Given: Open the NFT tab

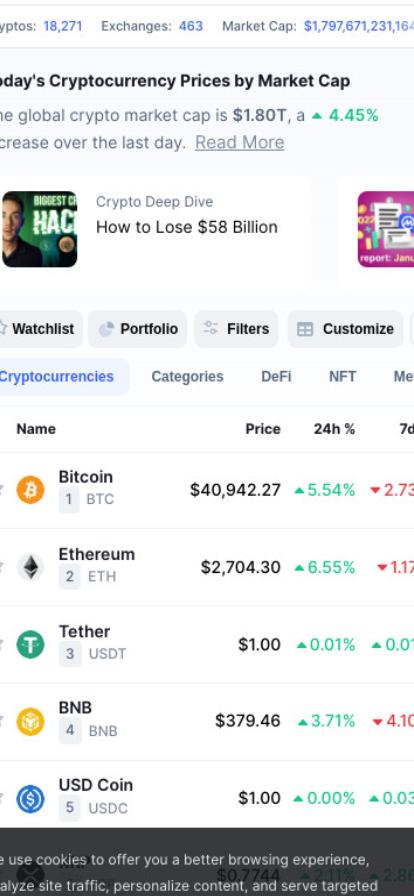Looking at the screenshot, I should pos(343,377).
